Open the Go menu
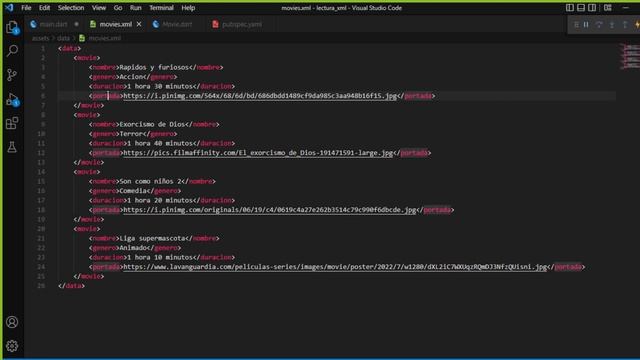 click(118, 8)
